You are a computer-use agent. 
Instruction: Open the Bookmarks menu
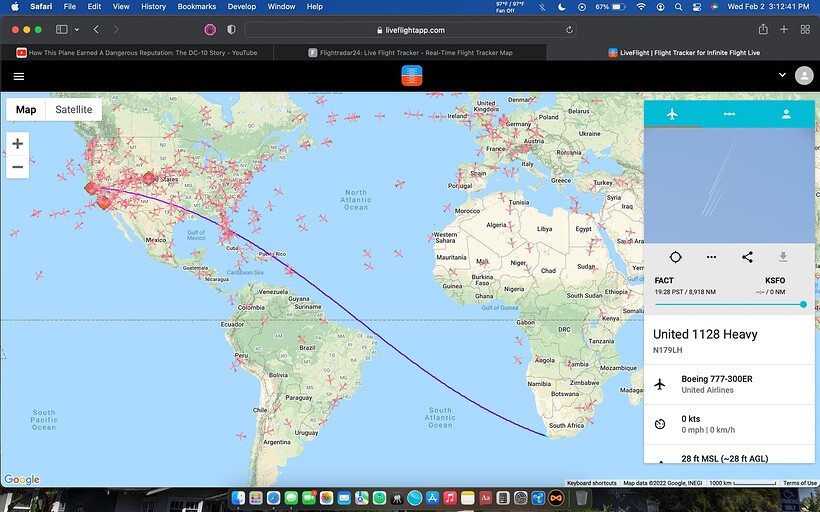click(x=197, y=6)
